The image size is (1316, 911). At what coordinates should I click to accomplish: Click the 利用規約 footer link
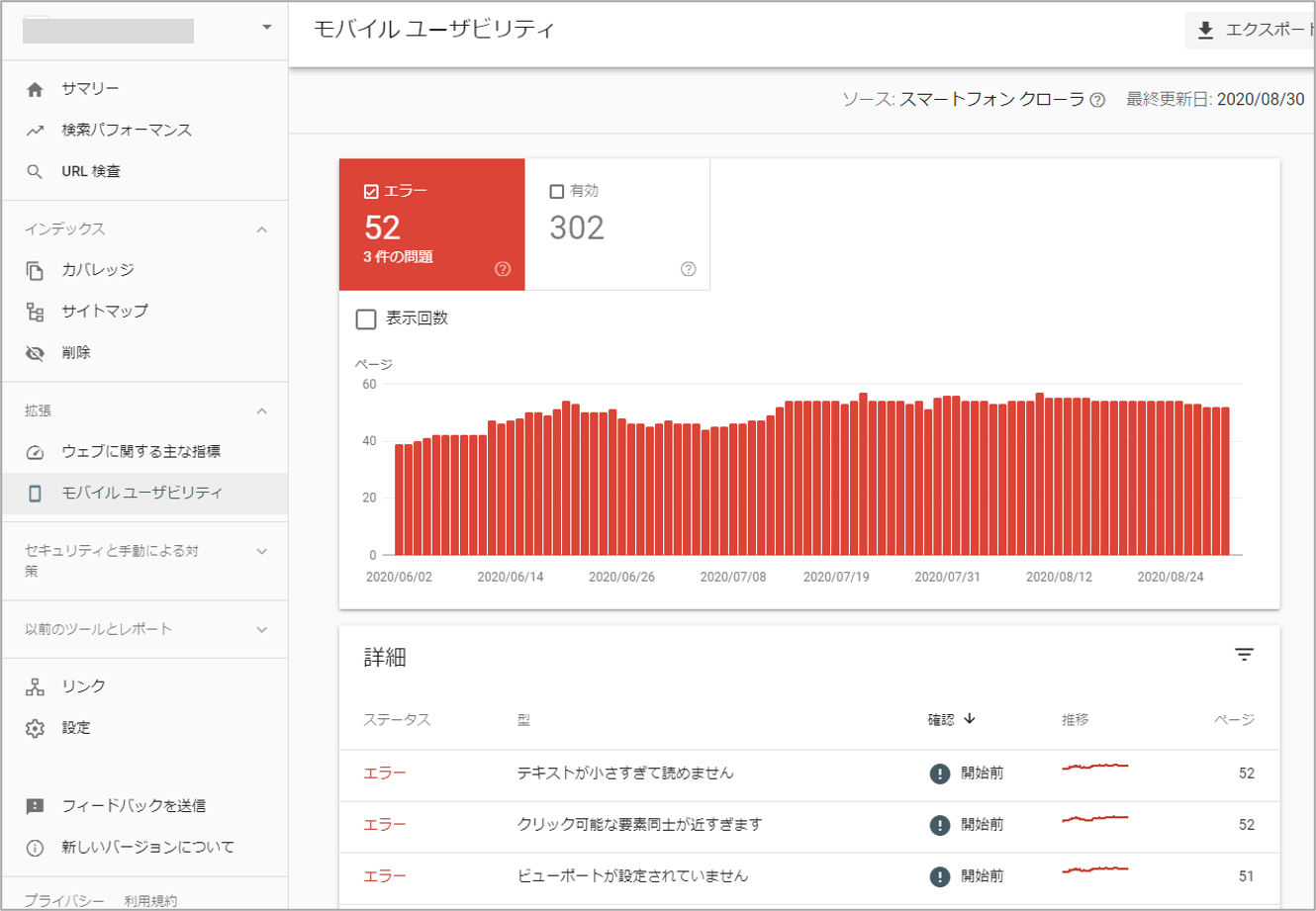click(x=150, y=901)
